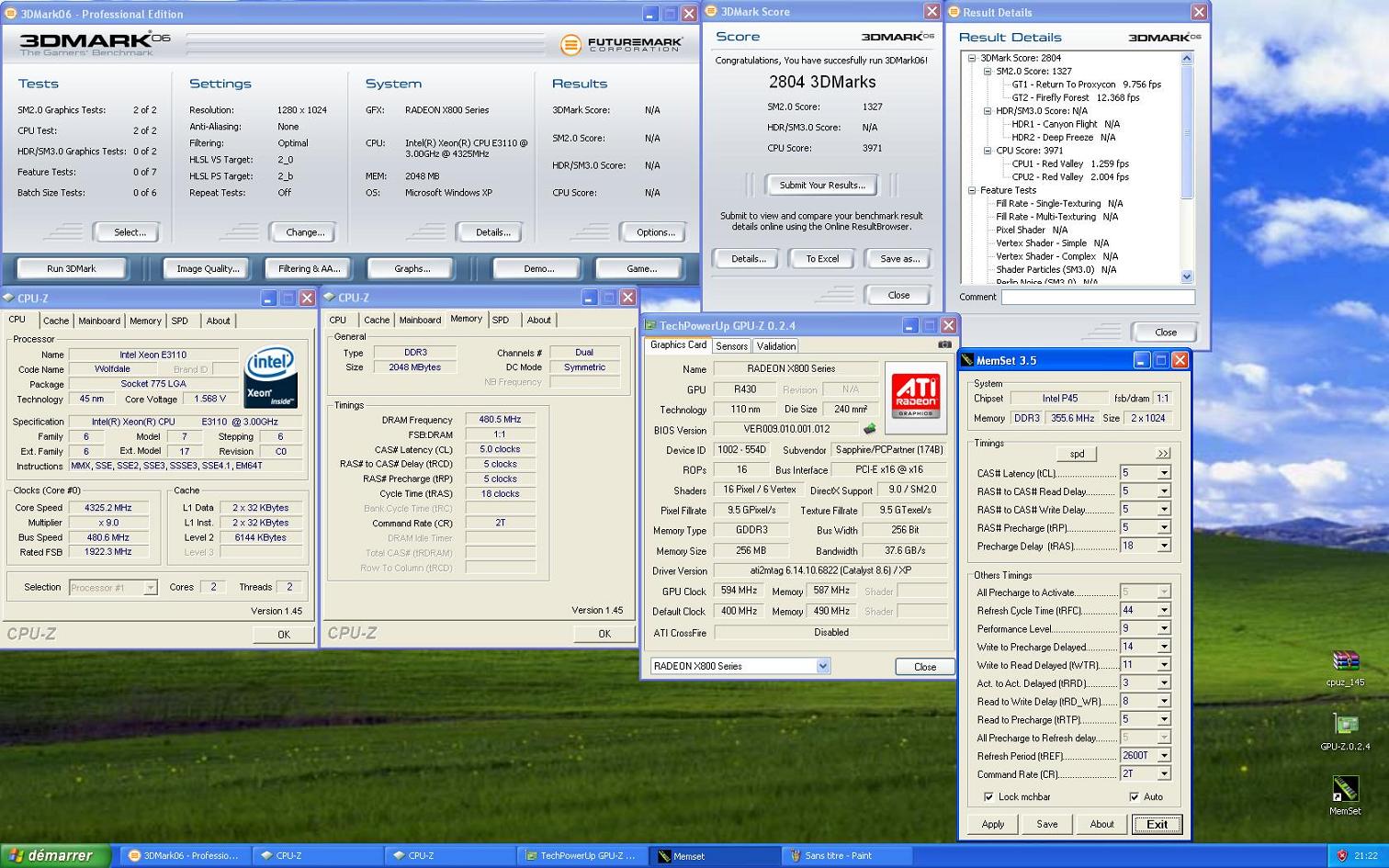1389x868 pixels.
Task: Open the démarrer Start menu
Action: (x=55, y=856)
